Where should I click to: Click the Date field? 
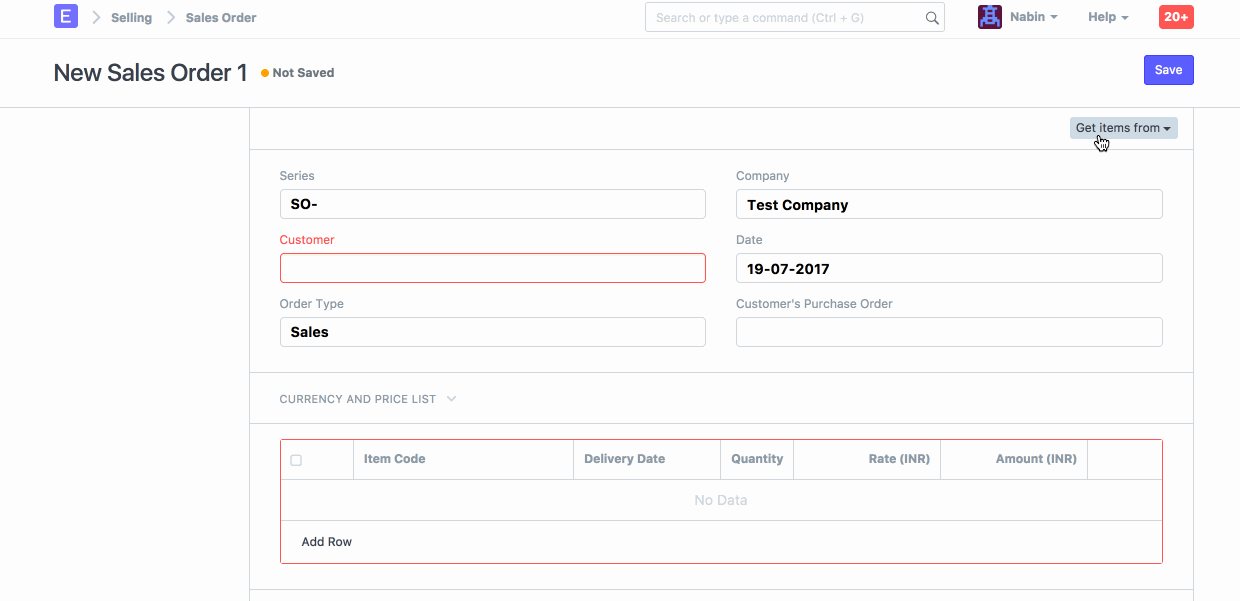(948, 268)
